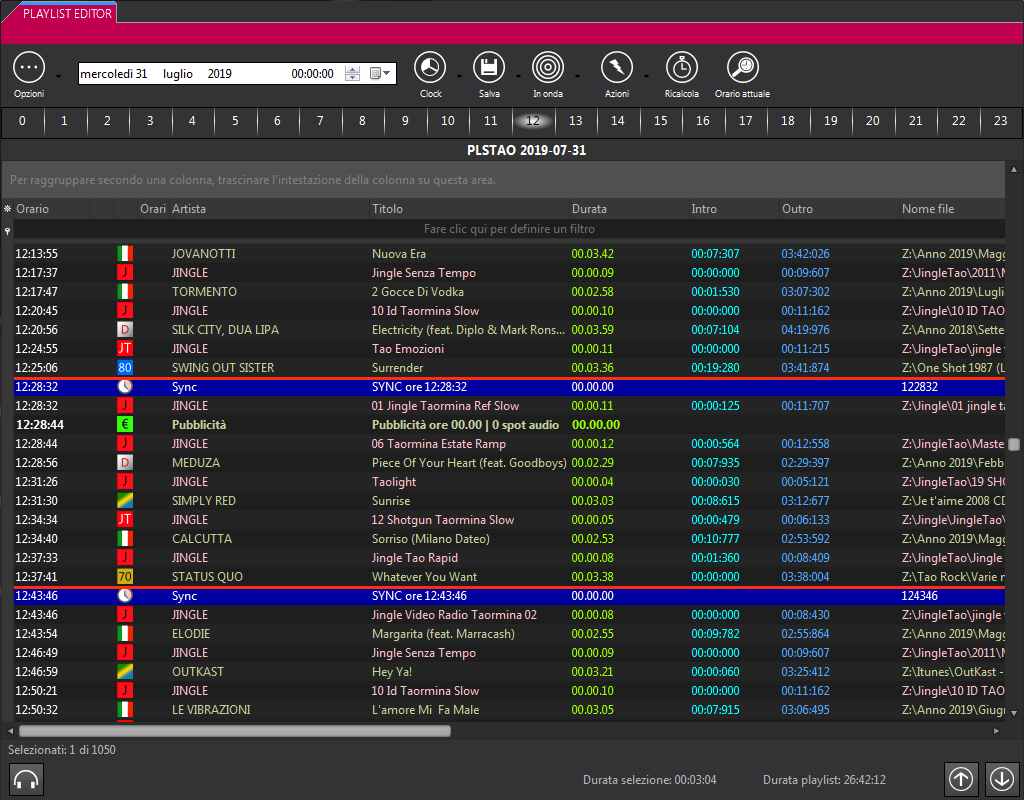This screenshot has width=1024, height=800.
Task: Sort by the Artista column header
Action: (x=189, y=209)
